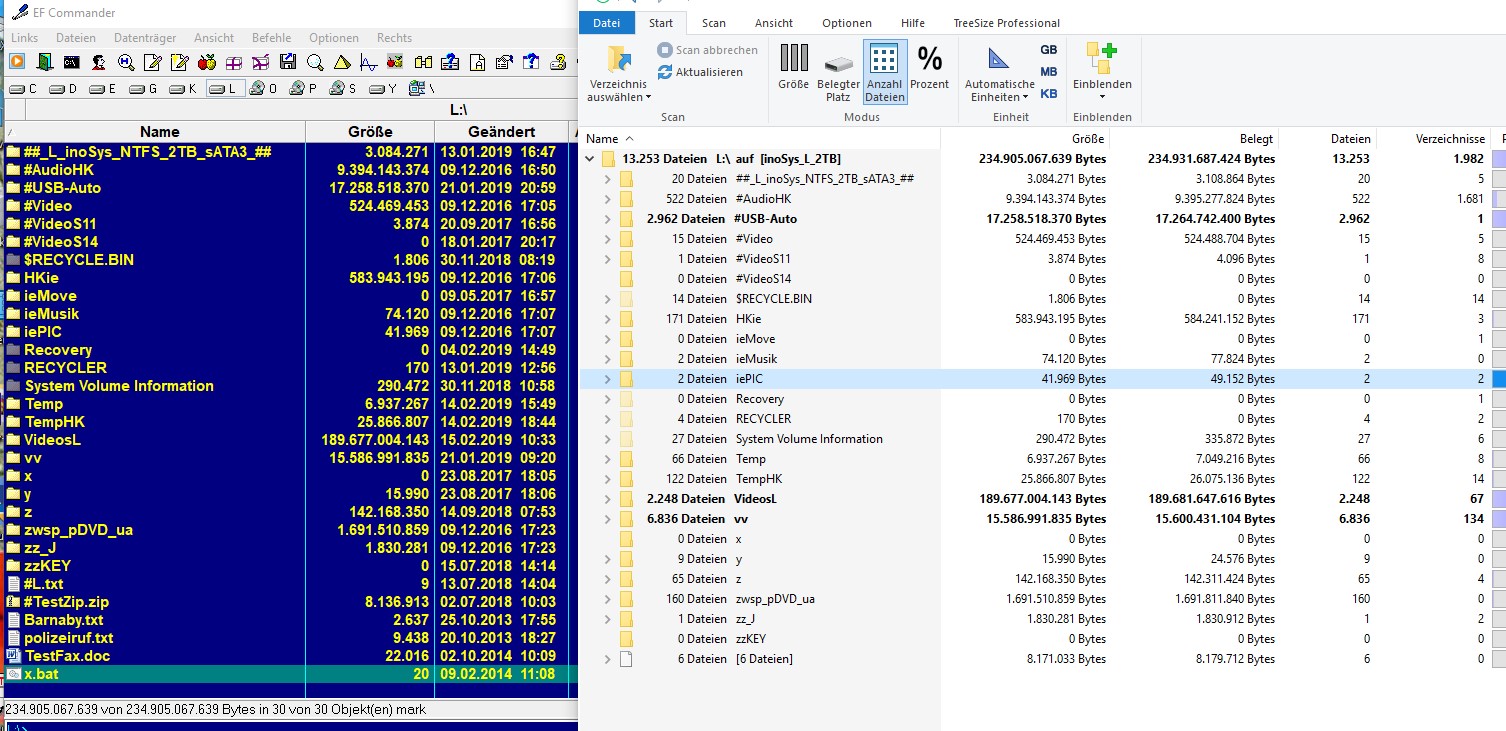Open the network drive icon in the drive bar

(416, 89)
